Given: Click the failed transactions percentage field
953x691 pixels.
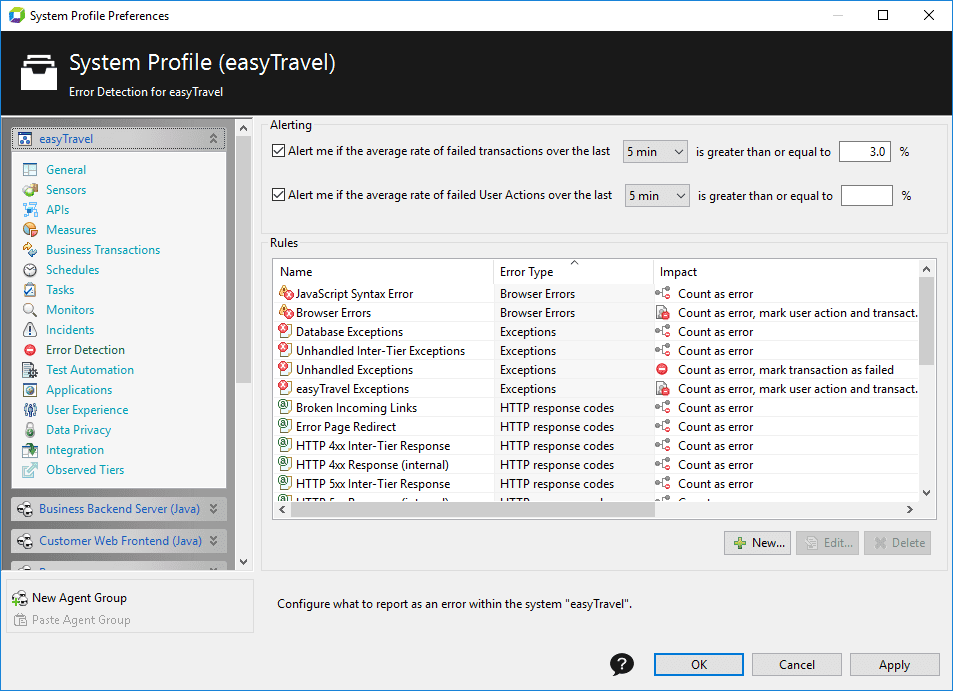Looking at the screenshot, I should (x=864, y=152).
